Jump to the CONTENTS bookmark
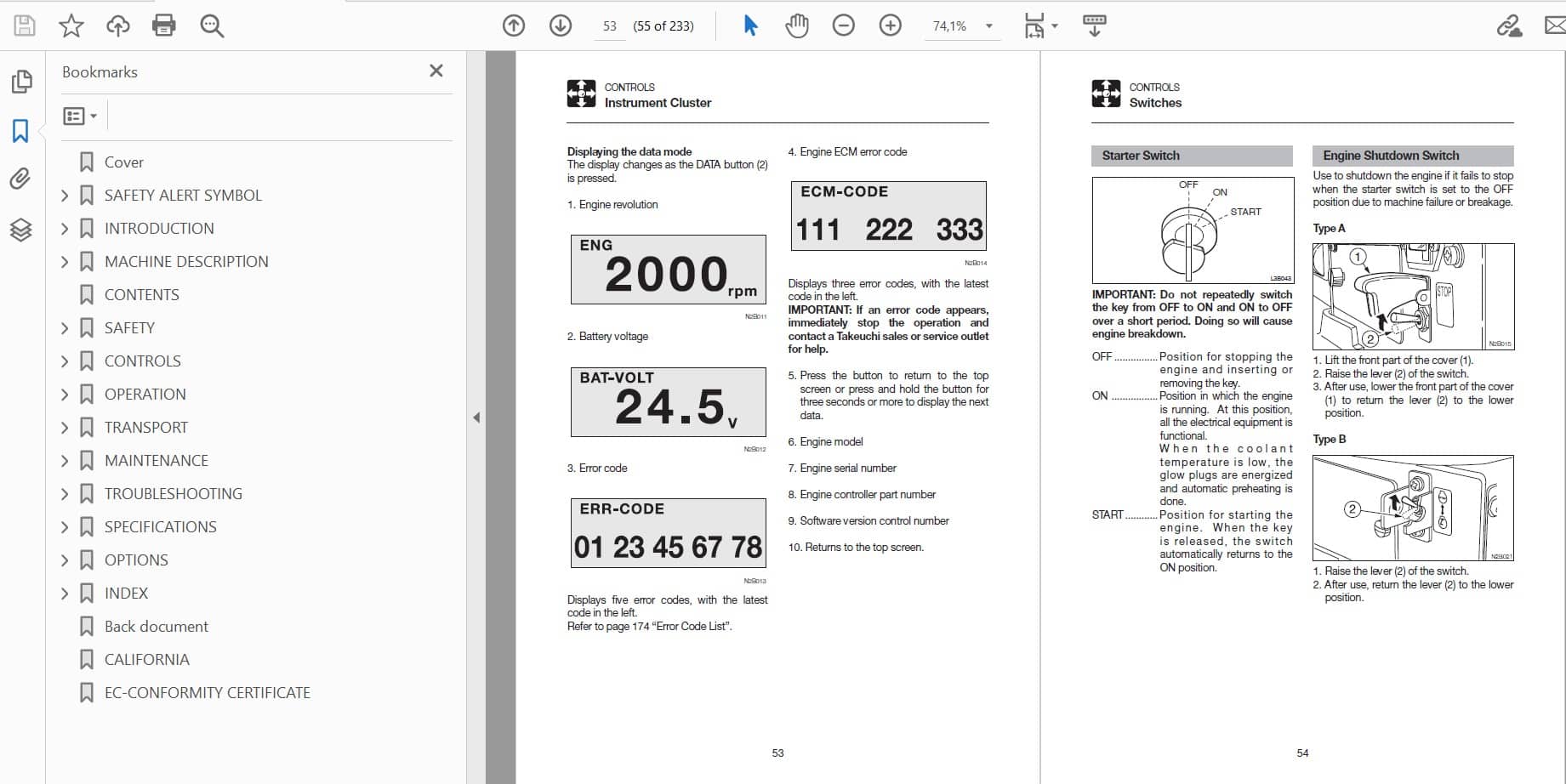 tap(141, 295)
